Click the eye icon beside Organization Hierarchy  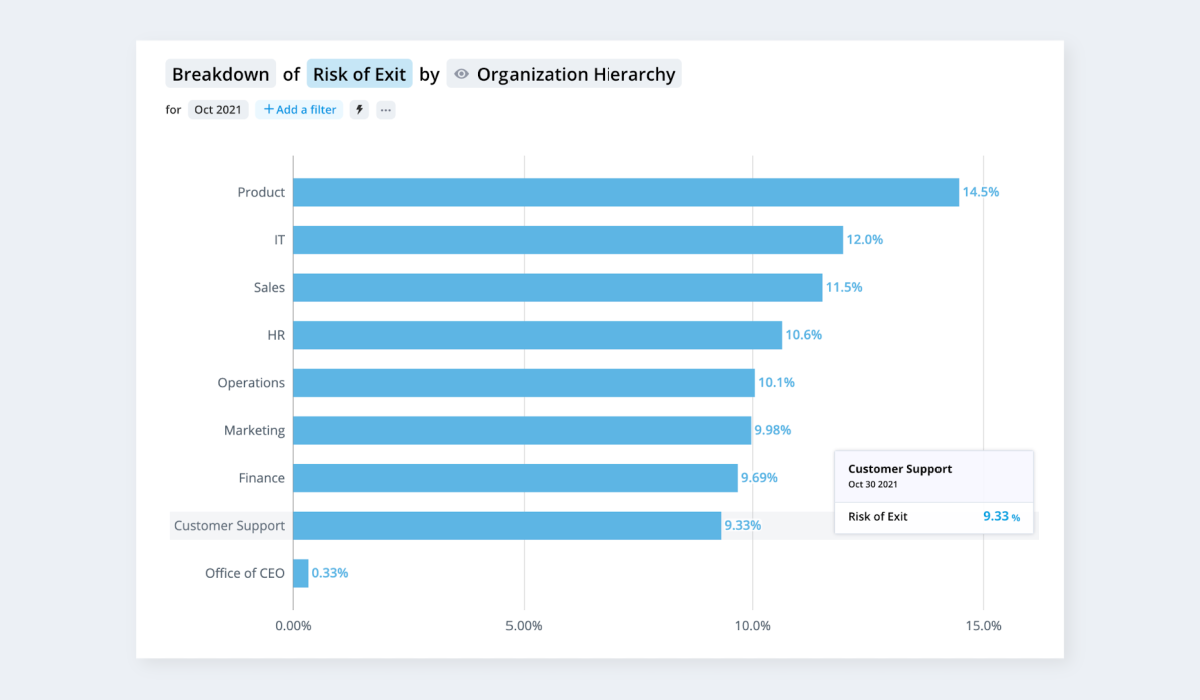tap(461, 74)
